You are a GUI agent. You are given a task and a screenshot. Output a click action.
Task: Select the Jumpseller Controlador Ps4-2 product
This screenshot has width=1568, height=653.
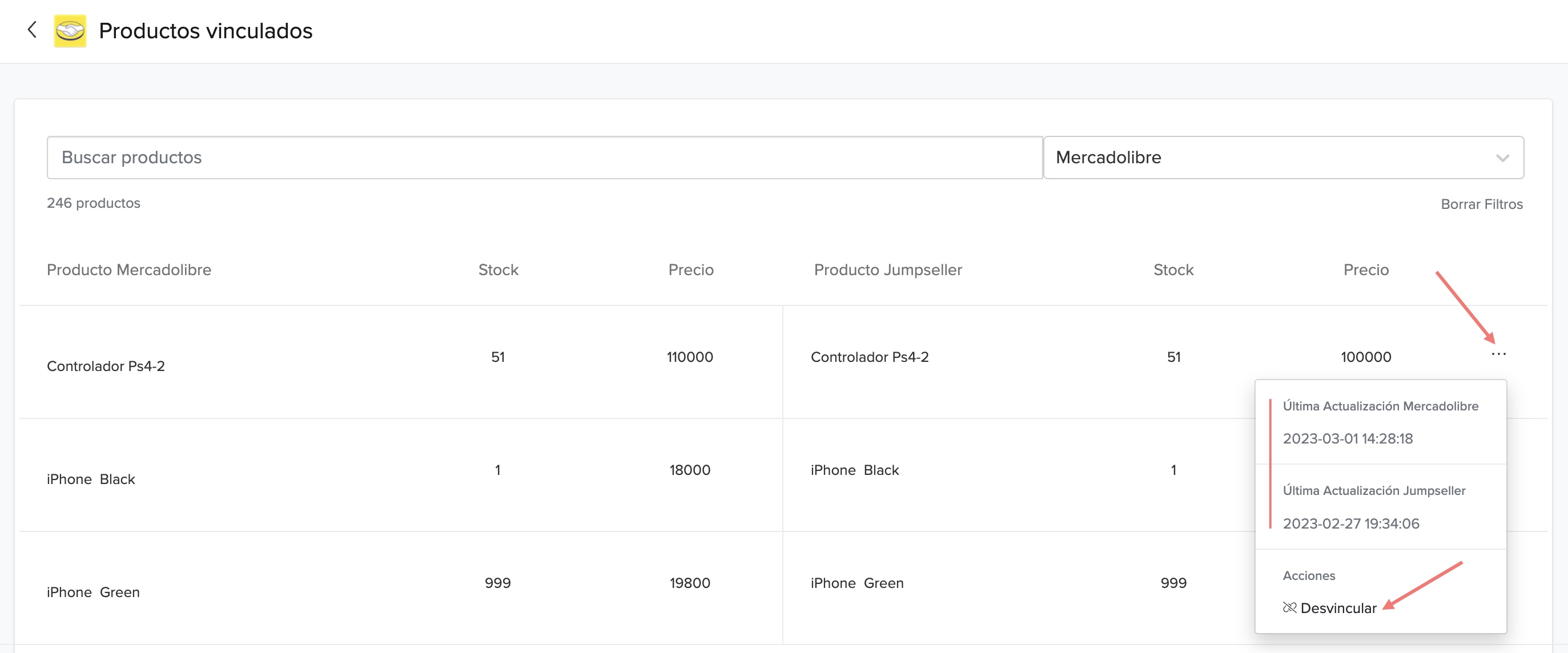(x=869, y=357)
